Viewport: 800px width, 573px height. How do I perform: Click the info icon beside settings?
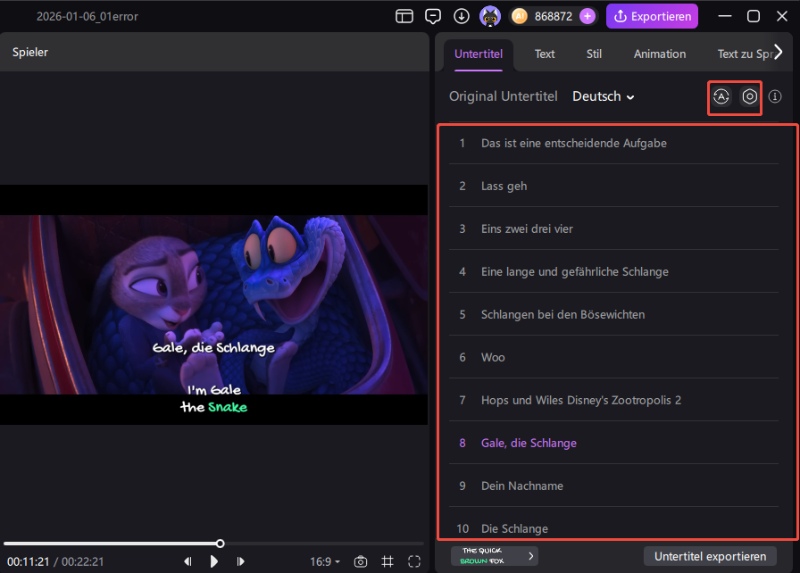(775, 96)
